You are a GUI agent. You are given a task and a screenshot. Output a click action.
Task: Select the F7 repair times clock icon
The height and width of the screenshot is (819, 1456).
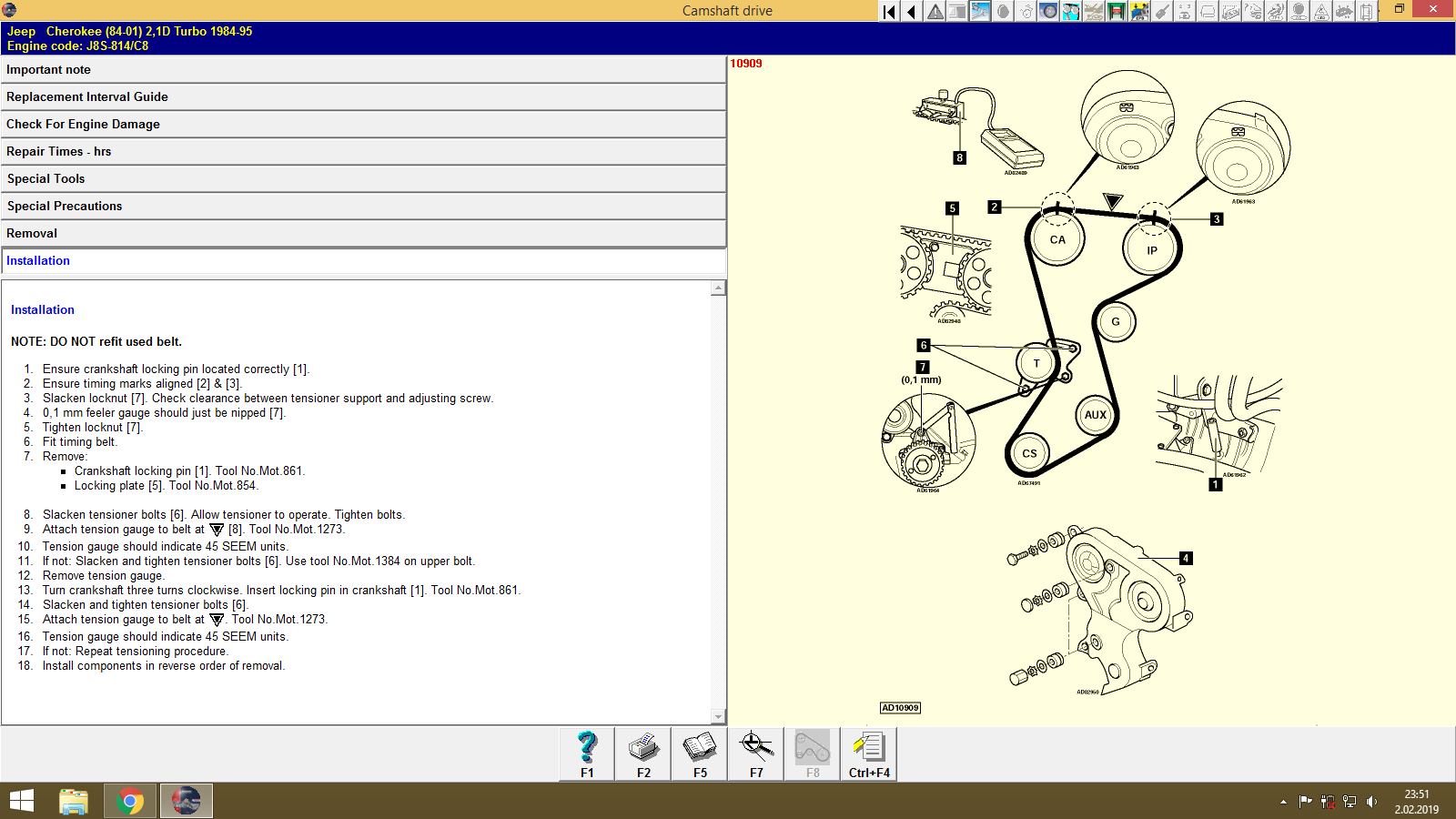[755, 752]
